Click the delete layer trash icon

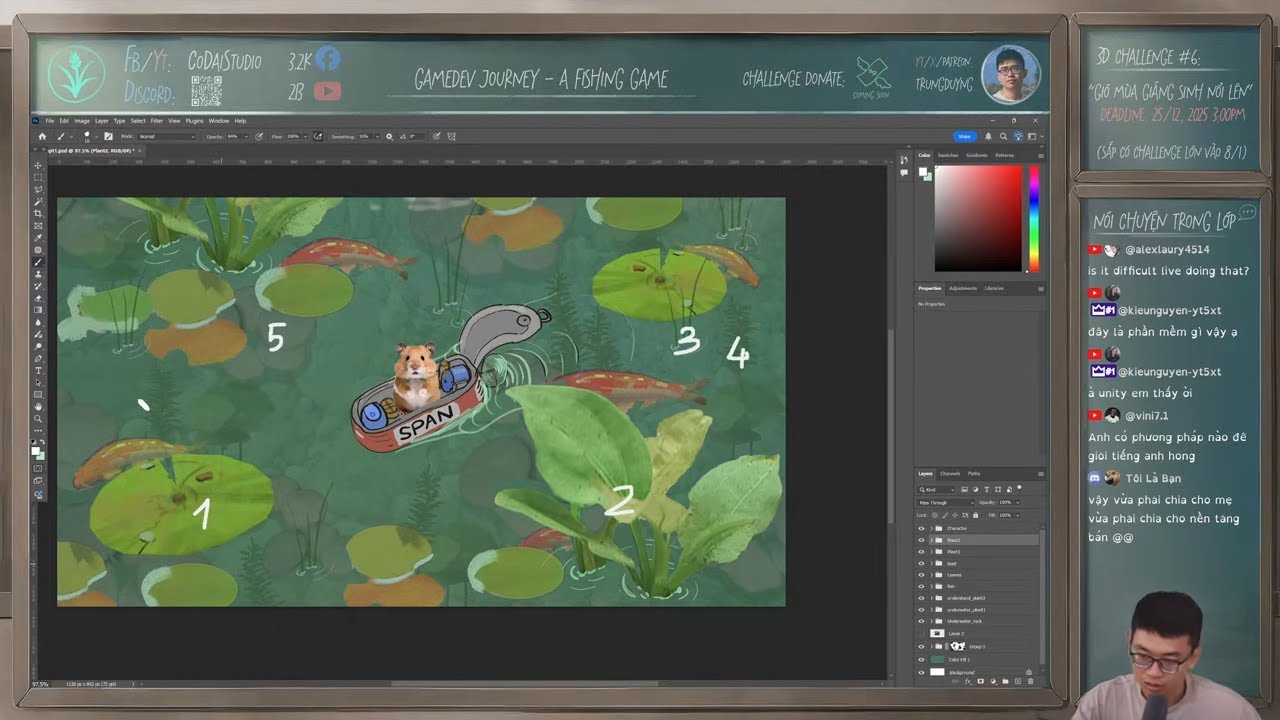1031,681
